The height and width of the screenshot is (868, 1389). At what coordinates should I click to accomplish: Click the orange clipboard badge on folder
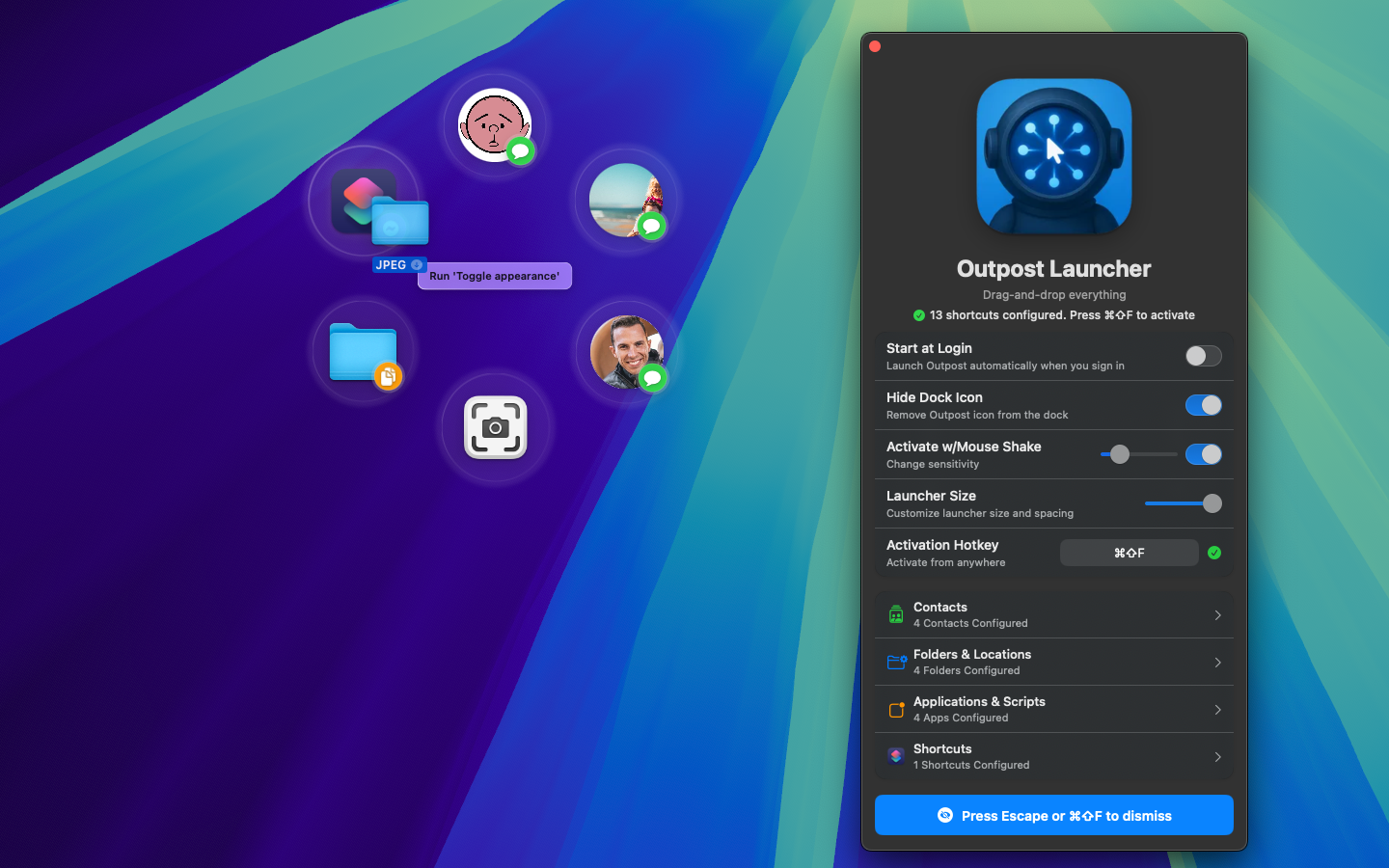(x=388, y=376)
